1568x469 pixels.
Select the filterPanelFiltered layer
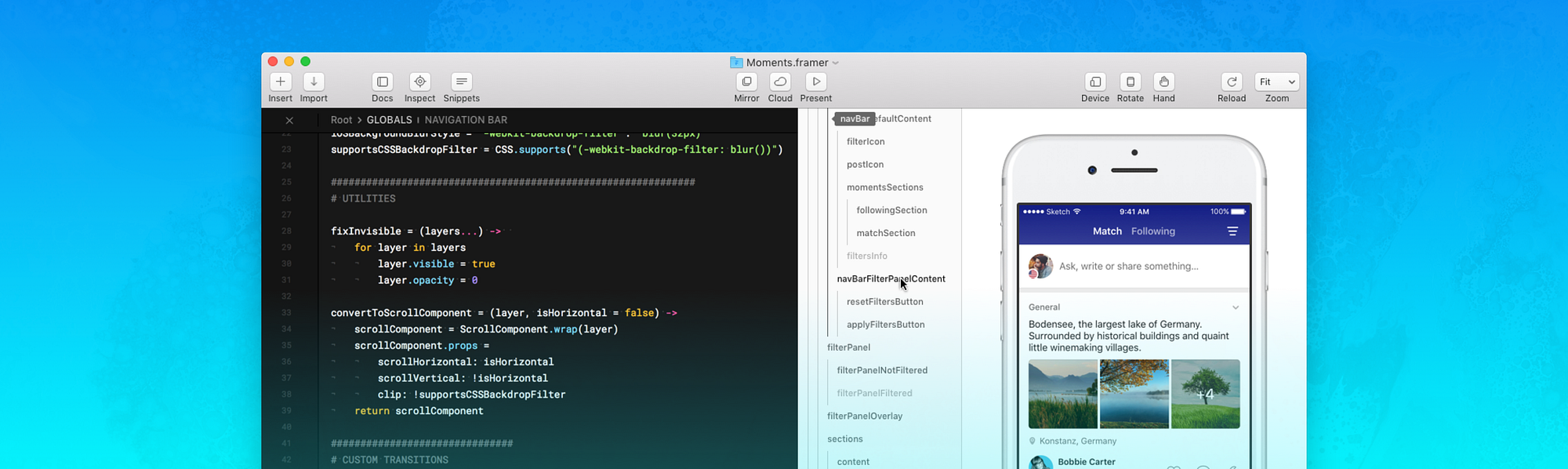coord(874,393)
